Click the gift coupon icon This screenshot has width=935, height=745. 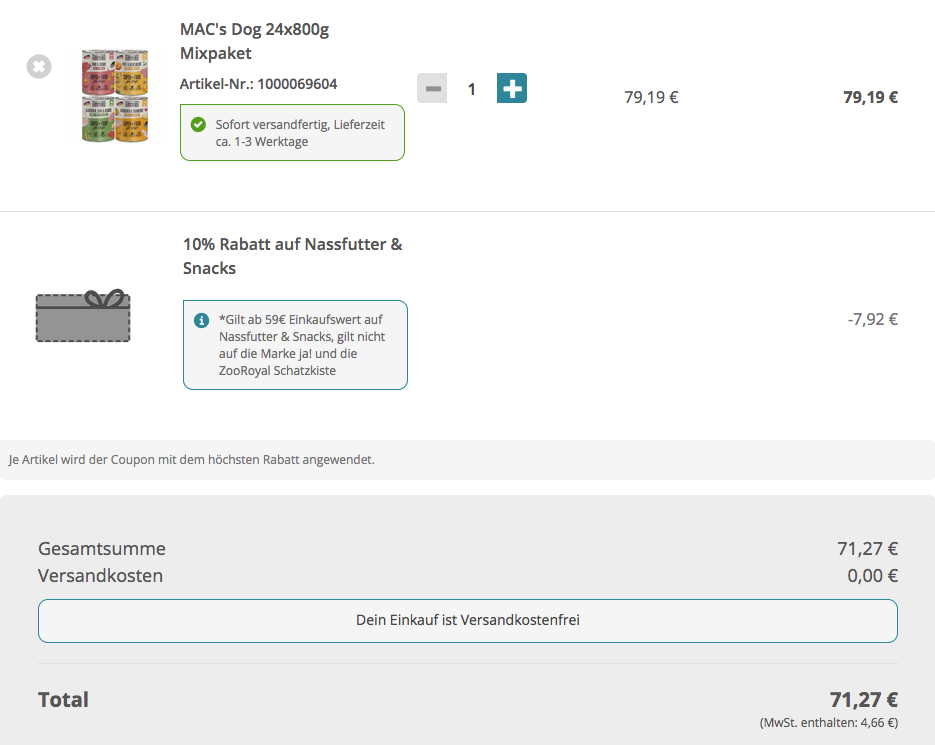coord(83,316)
